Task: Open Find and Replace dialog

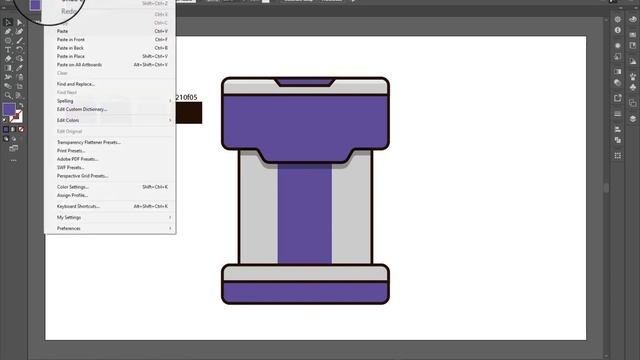Action: (111, 84)
